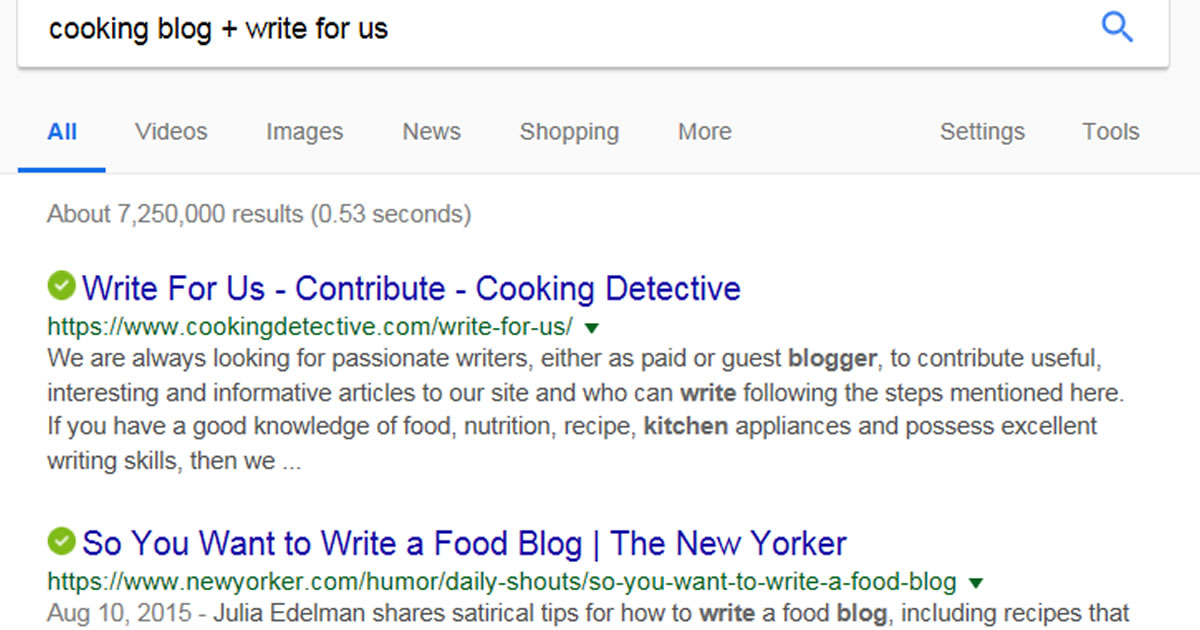Viewport: 1200px width, 630px height.
Task: Open the Write For Us Cooking Detective link
Action: (x=411, y=288)
